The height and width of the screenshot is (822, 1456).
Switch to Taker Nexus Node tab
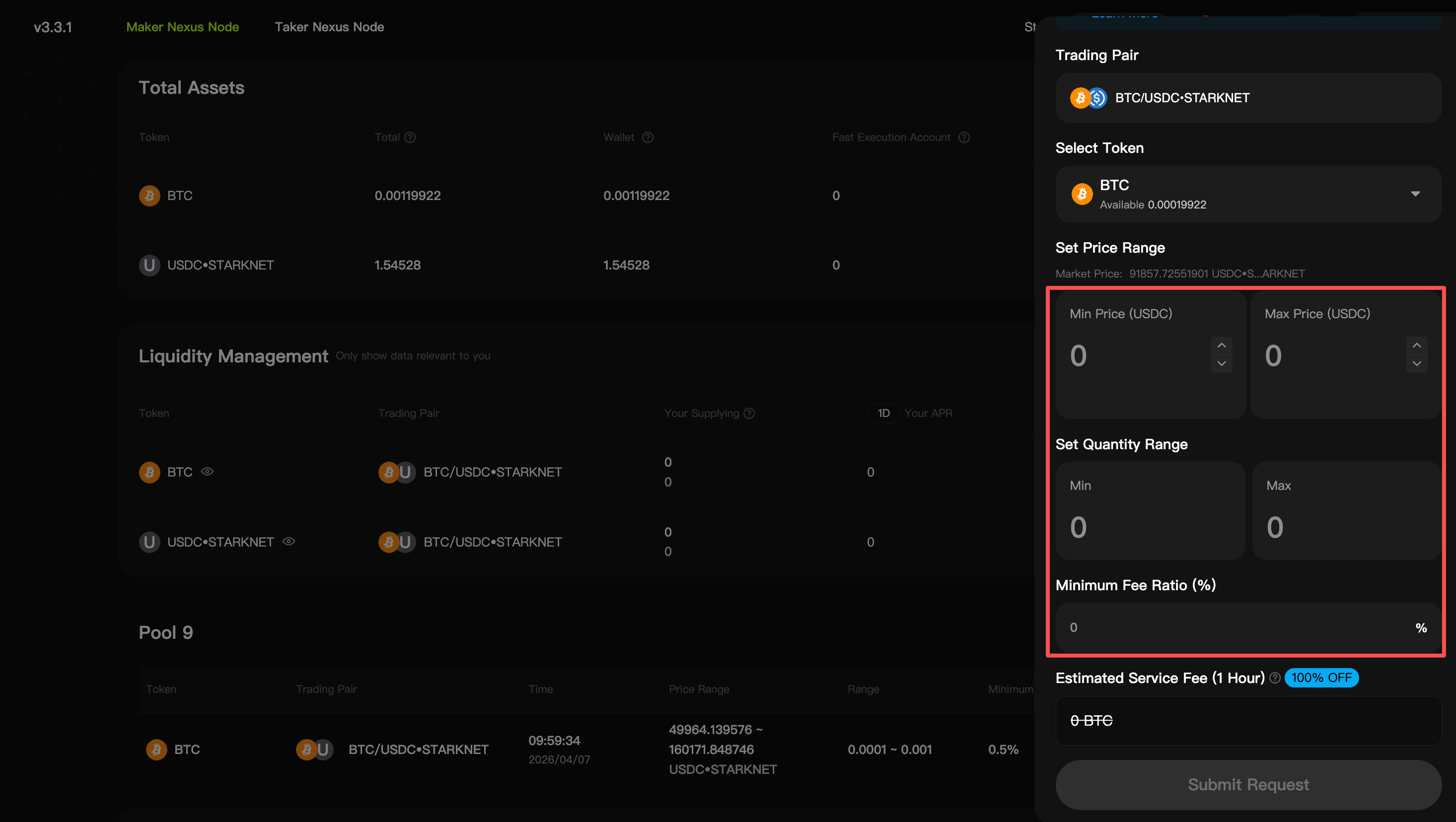click(x=329, y=26)
